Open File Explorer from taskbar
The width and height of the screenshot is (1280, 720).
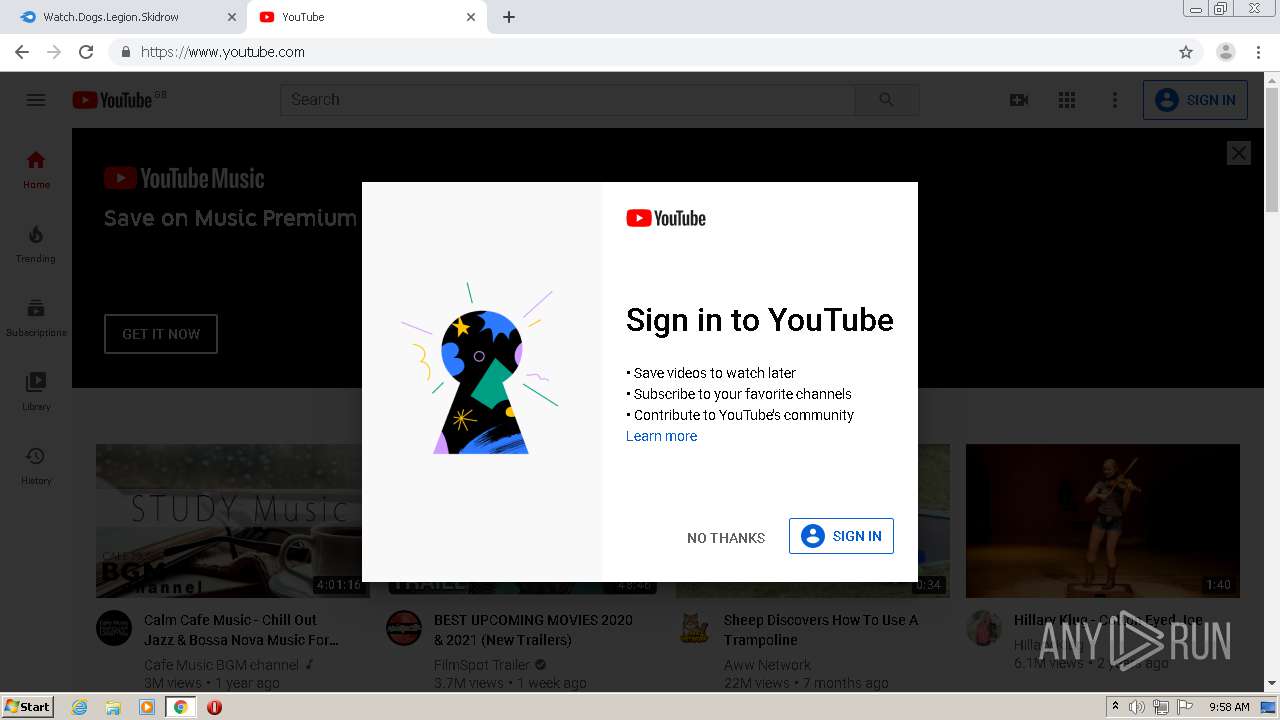[x=113, y=707]
